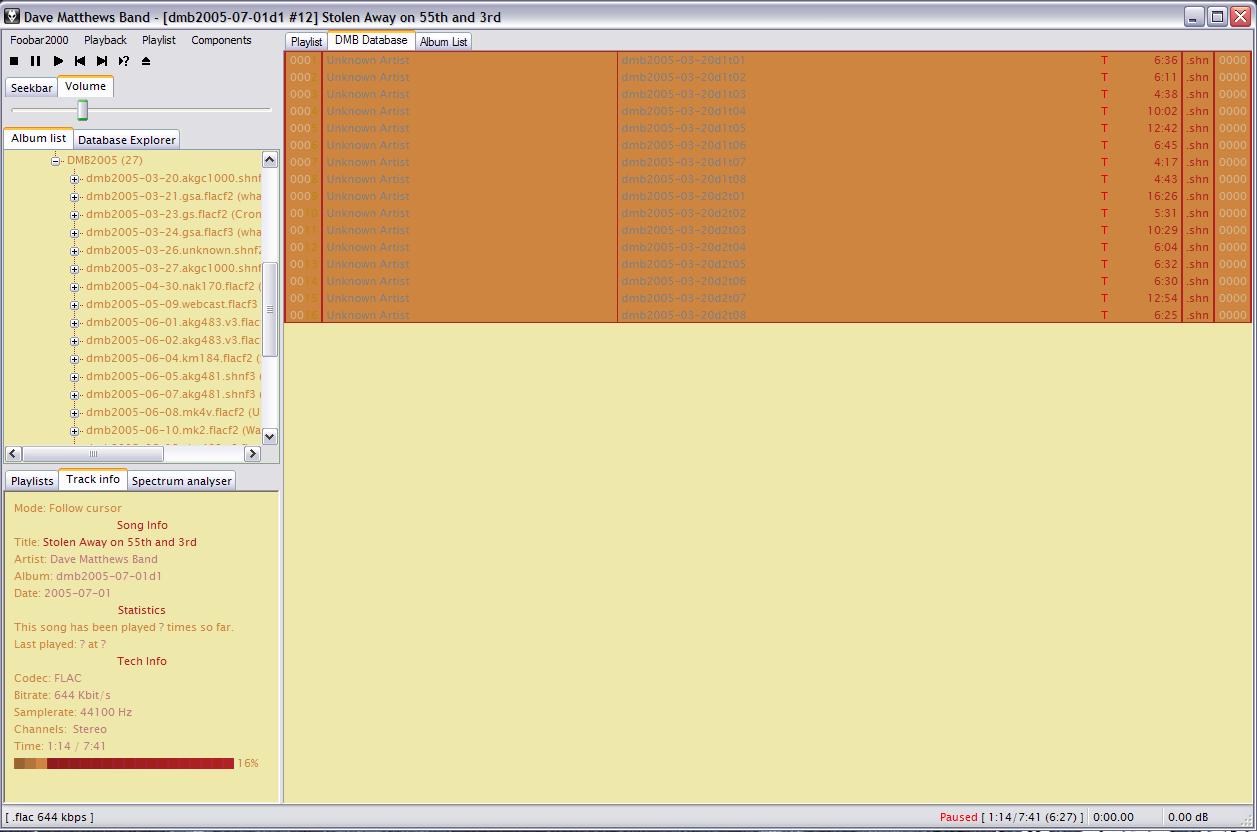Start playback with the Play button
This screenshot has height=832, width=1257.
point(58,61)
